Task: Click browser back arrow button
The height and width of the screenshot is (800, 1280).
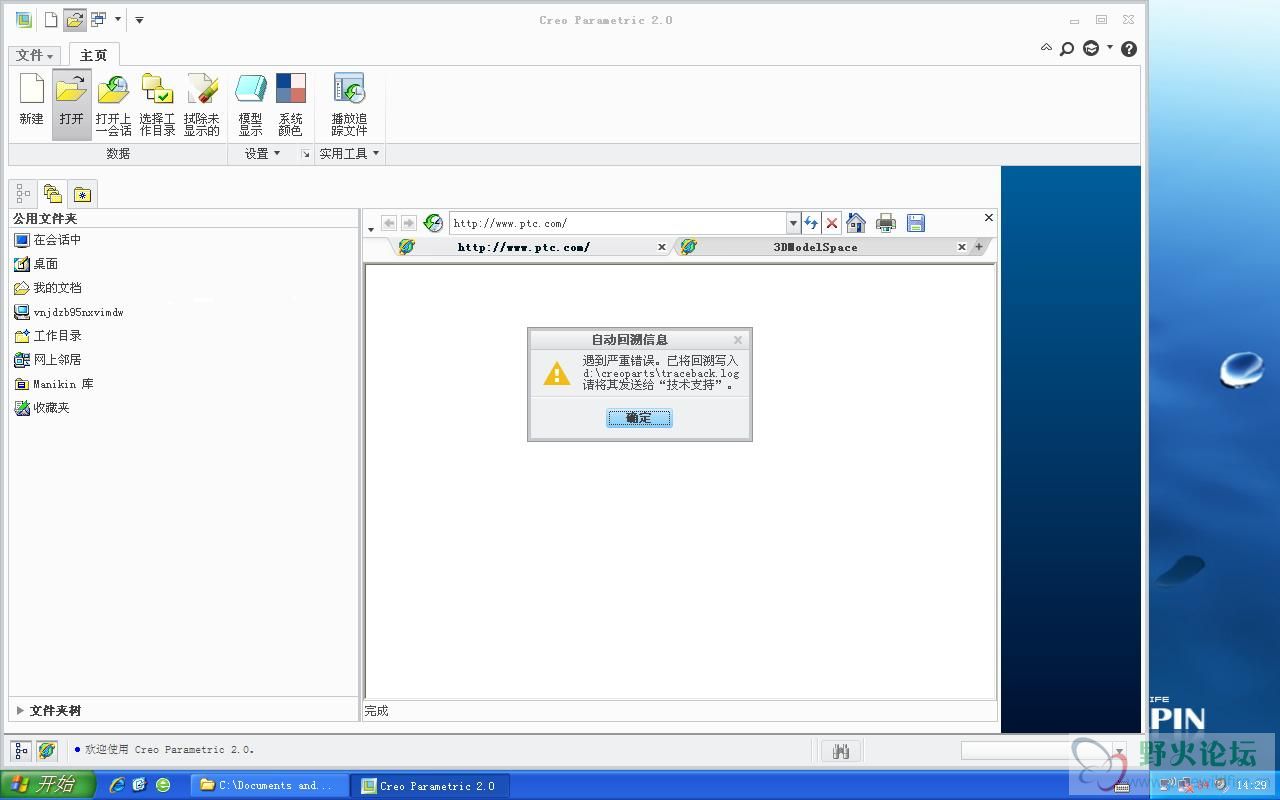Action: coord(389,223)
